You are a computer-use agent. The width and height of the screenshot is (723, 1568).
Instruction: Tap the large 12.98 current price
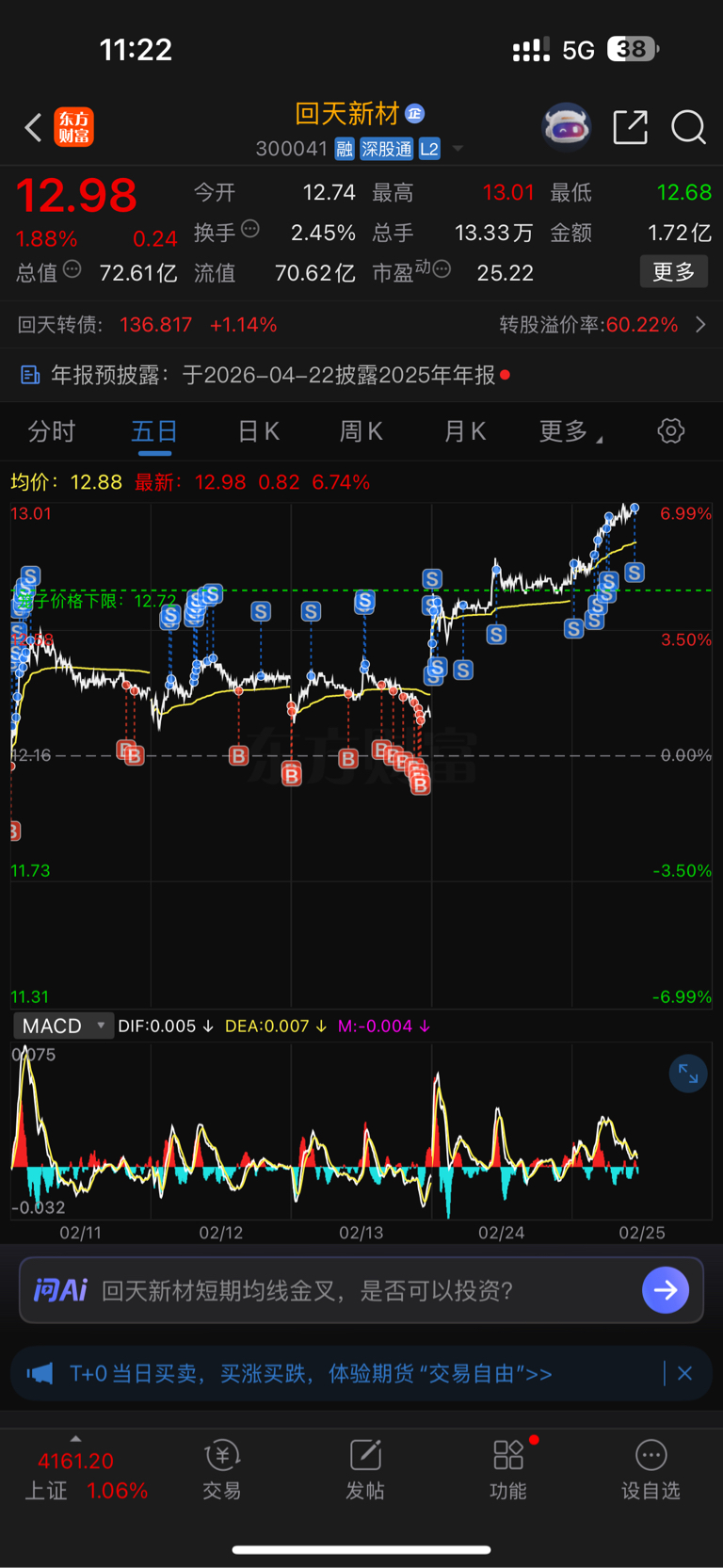pos(76,196)
